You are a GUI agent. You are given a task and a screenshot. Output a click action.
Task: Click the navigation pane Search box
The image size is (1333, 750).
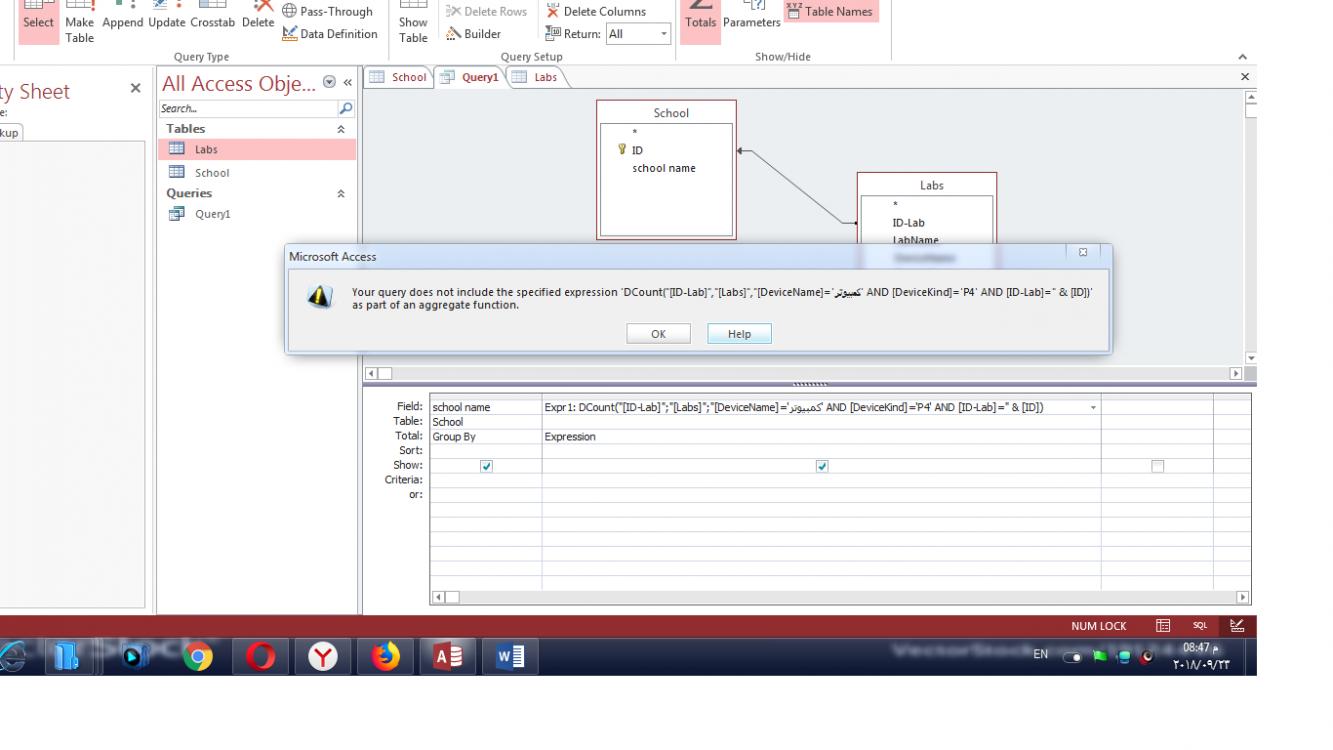coord(248,108)
